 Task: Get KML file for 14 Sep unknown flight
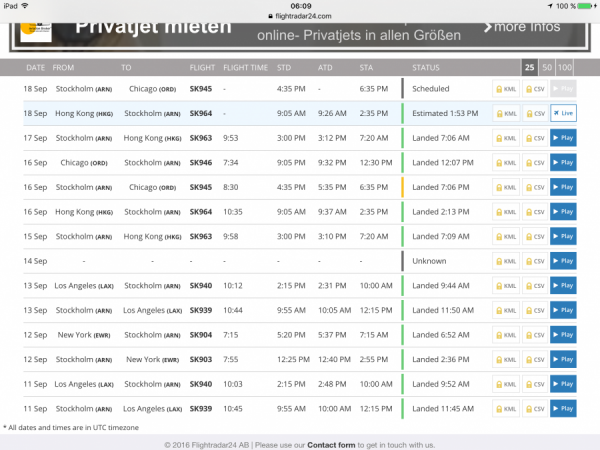pos(506,260)
